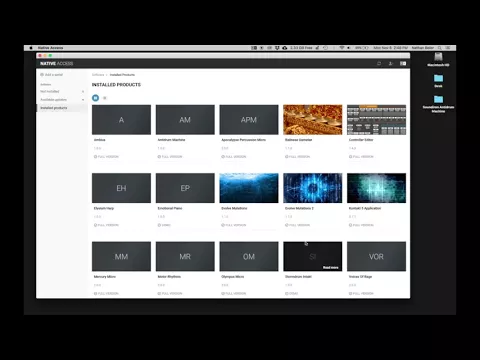Click Full Version label under Controller Editor
This screenshot has height=360, width=480.
coord(363,157)
